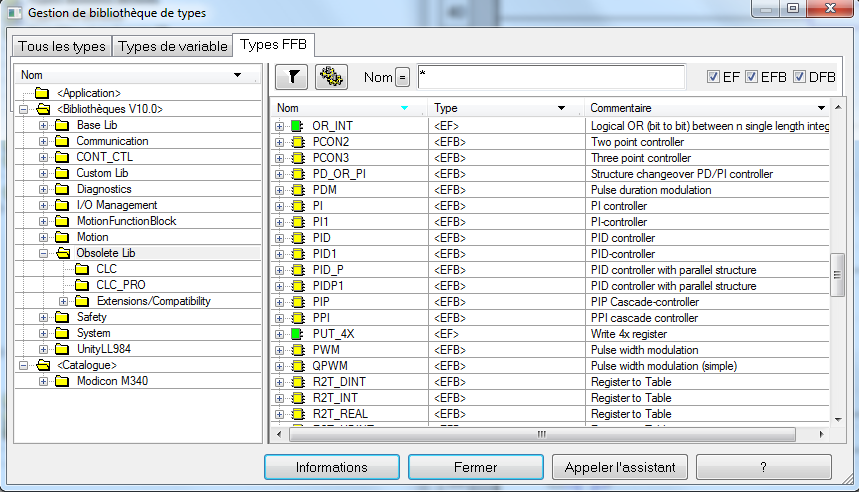Click the filter funnel icon button
The width and height of the screenshot is (859, 492).
point(291,77)
